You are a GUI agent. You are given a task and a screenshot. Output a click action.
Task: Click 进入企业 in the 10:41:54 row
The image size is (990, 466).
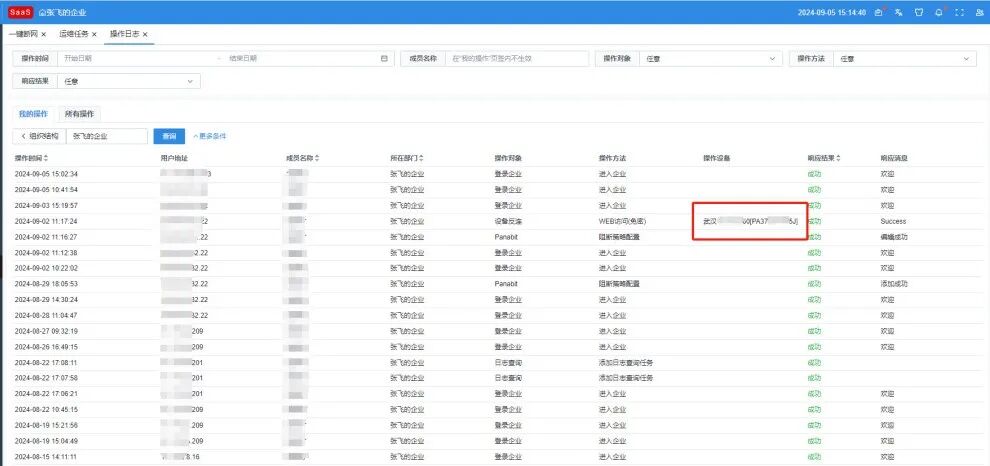(x=612, y=189)
